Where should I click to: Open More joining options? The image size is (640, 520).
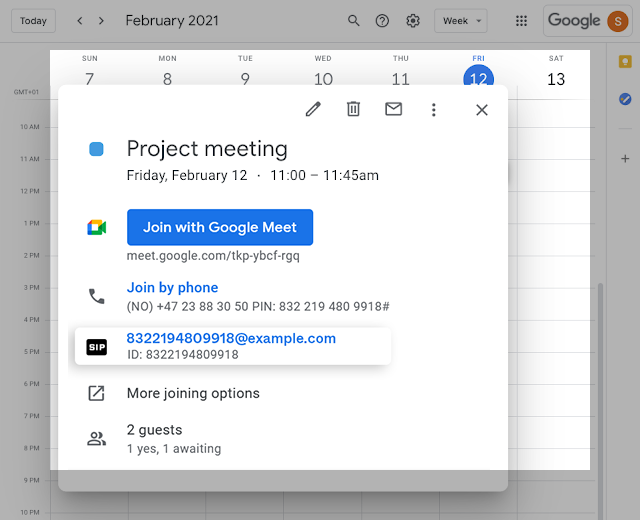(x=193, y=393)
